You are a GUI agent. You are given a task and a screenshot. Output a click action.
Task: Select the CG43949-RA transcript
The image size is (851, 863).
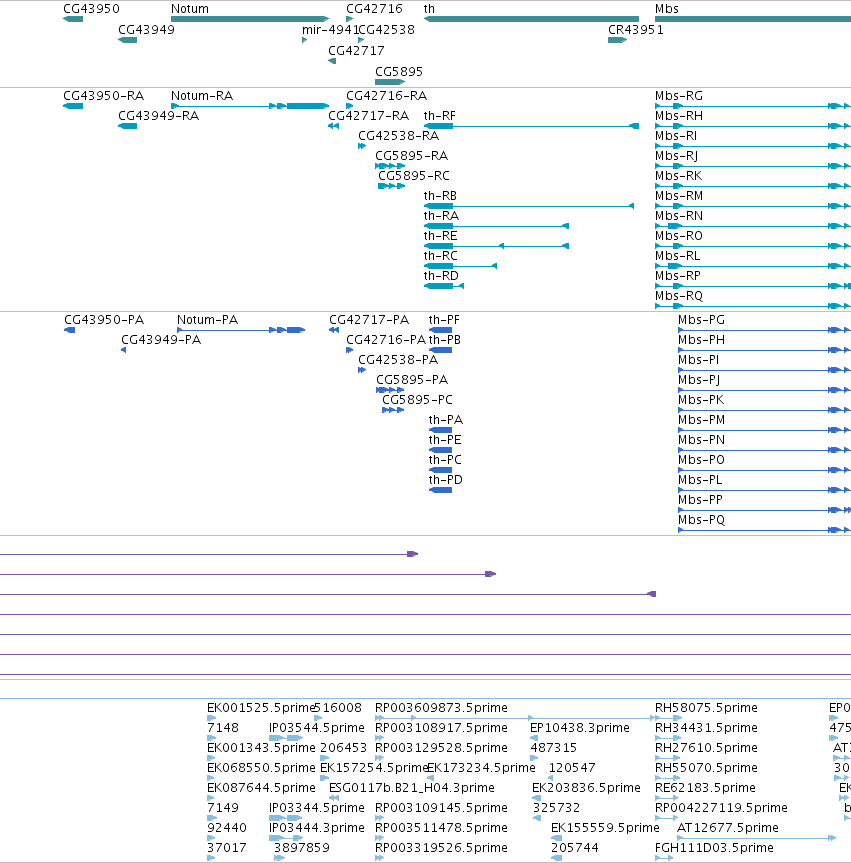(128, 126)
